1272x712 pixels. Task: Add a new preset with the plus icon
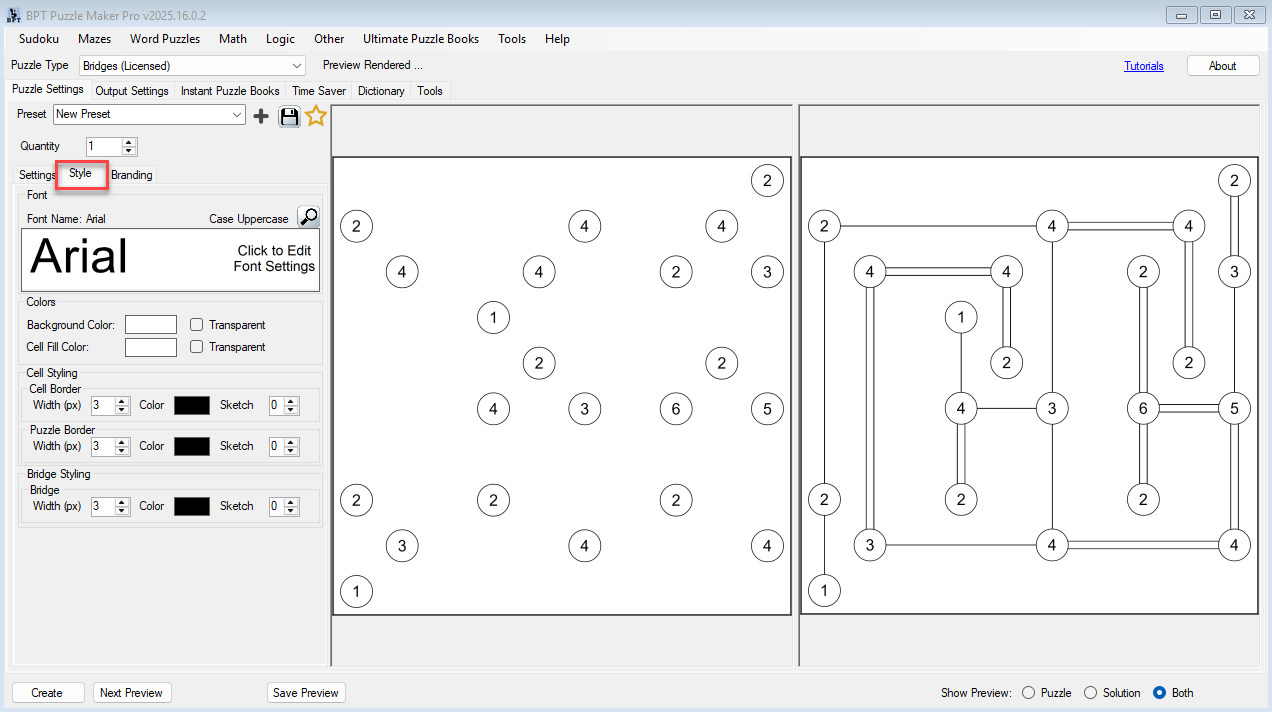tap(261, 115)
